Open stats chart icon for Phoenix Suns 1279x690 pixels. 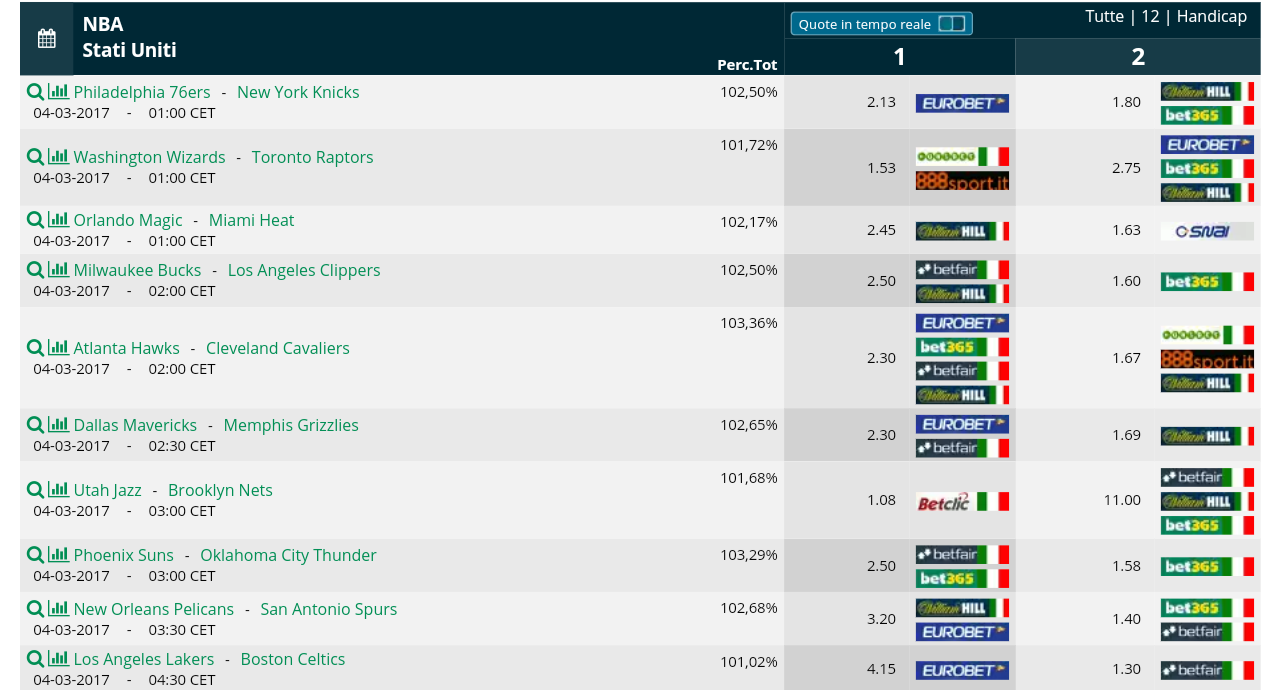(59, 555)
